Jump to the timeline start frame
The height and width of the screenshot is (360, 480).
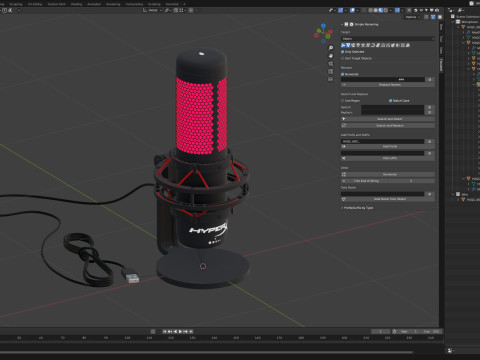165,331
